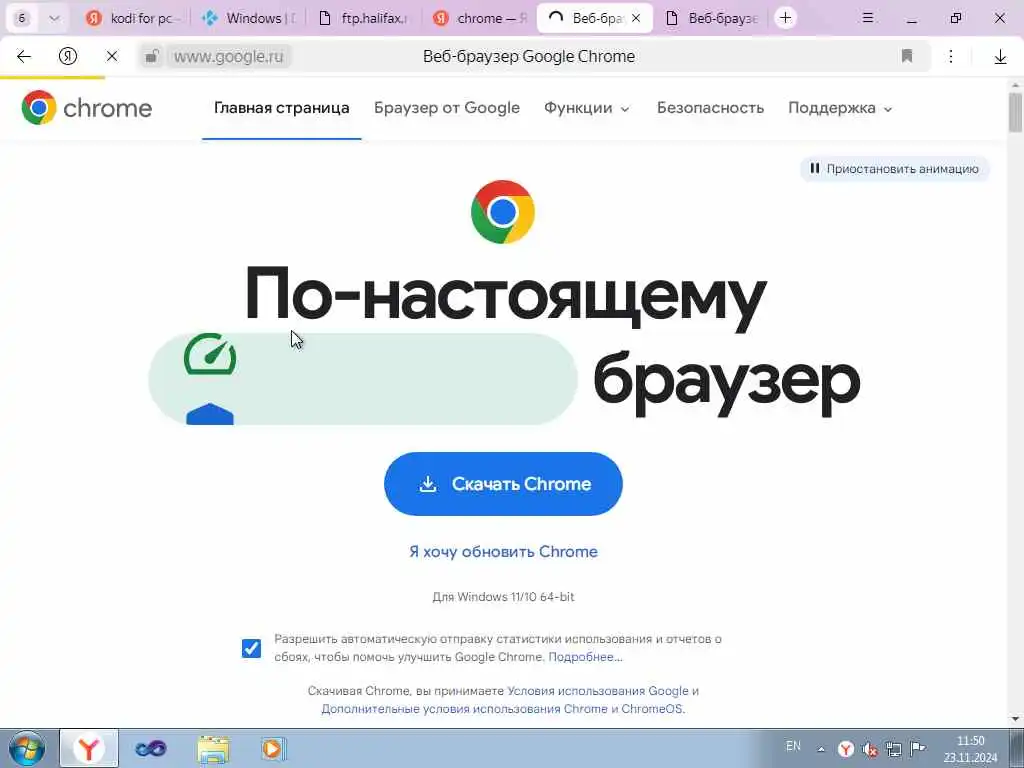
Task: Expand the Поддержка dropdown
Action: (x=840, y=108)
